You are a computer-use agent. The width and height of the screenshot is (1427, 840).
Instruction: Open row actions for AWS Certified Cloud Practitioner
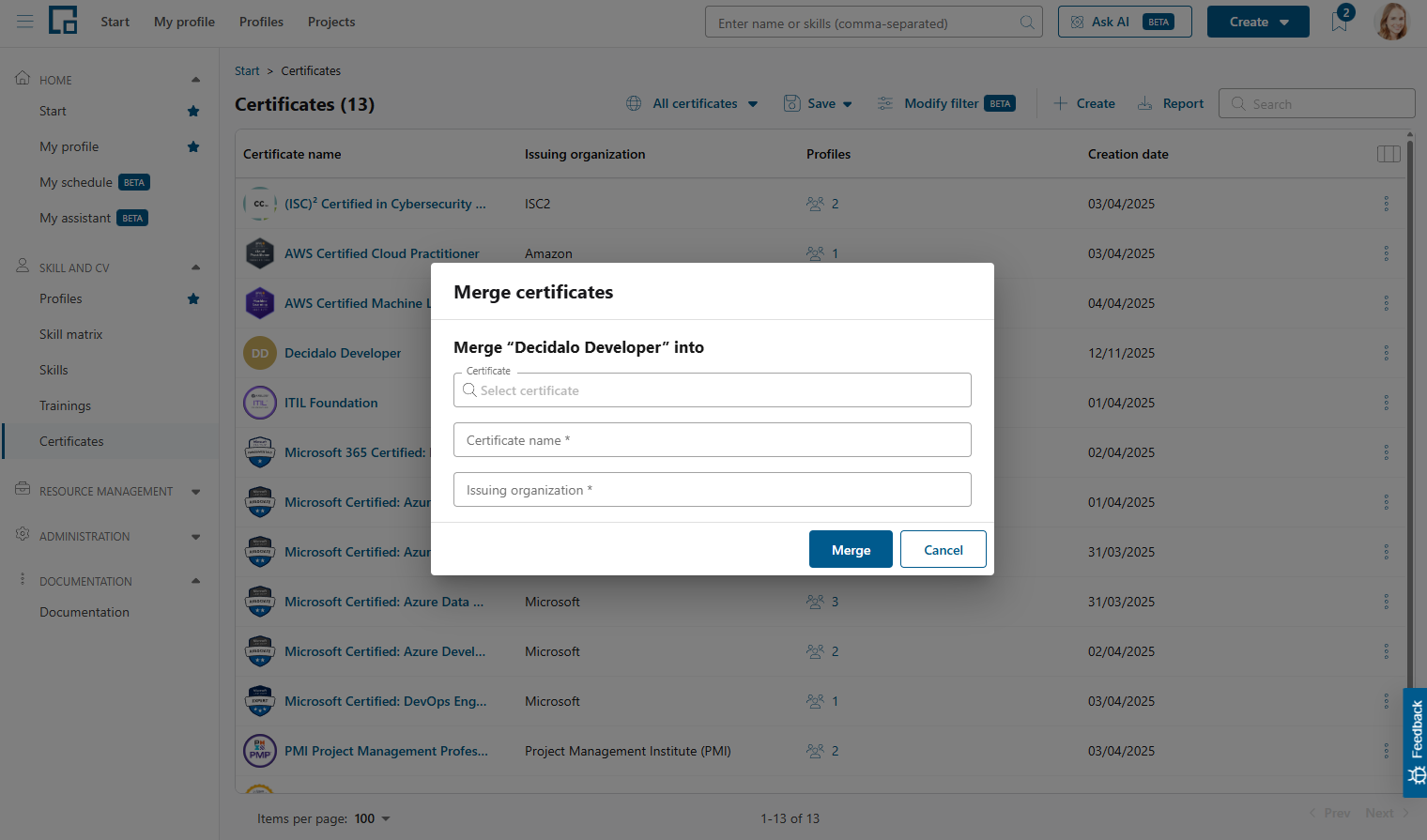click(x=1386, y=253)
